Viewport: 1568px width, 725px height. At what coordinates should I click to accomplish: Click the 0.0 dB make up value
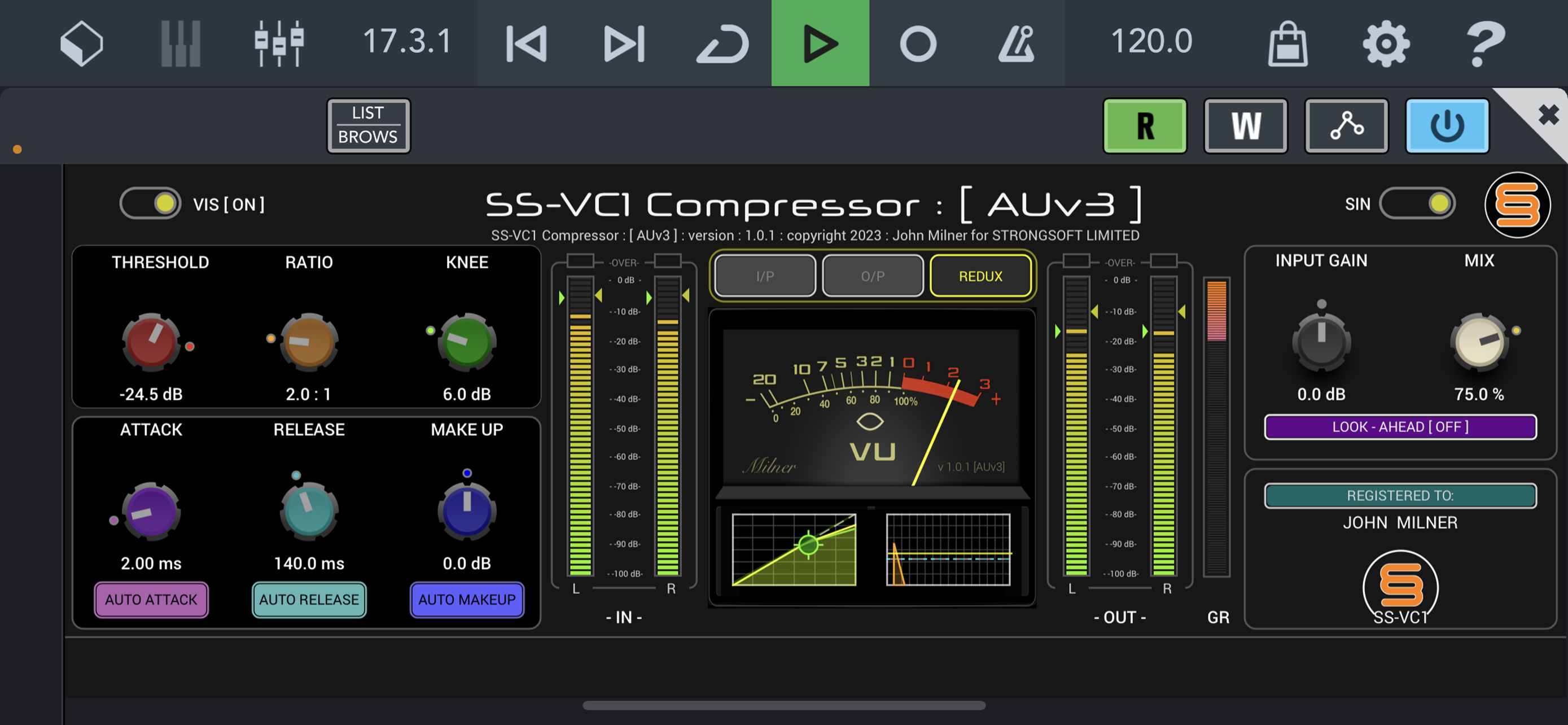click(x=467, y=564)
